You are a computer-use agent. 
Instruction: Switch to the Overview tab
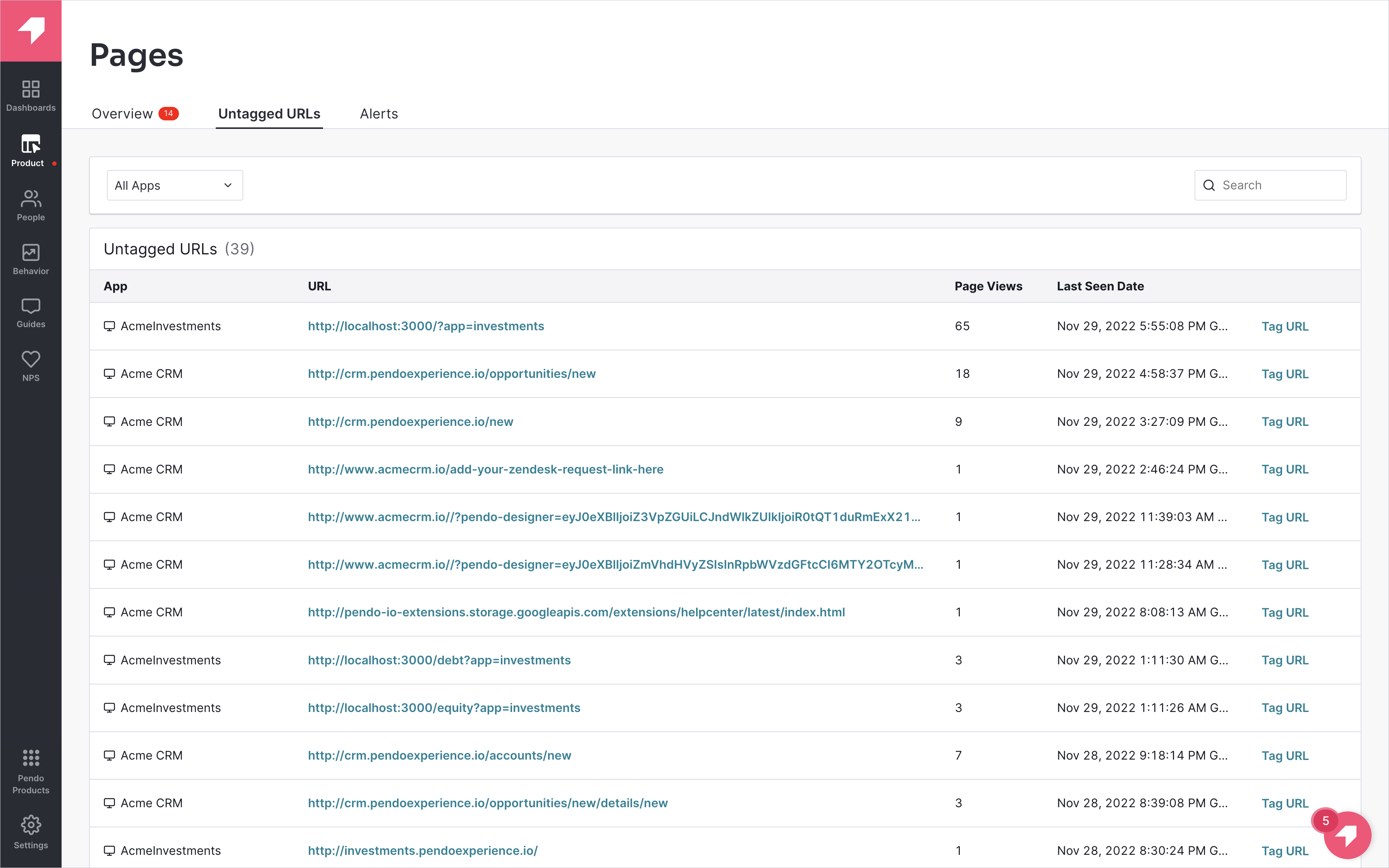(122, 114)
